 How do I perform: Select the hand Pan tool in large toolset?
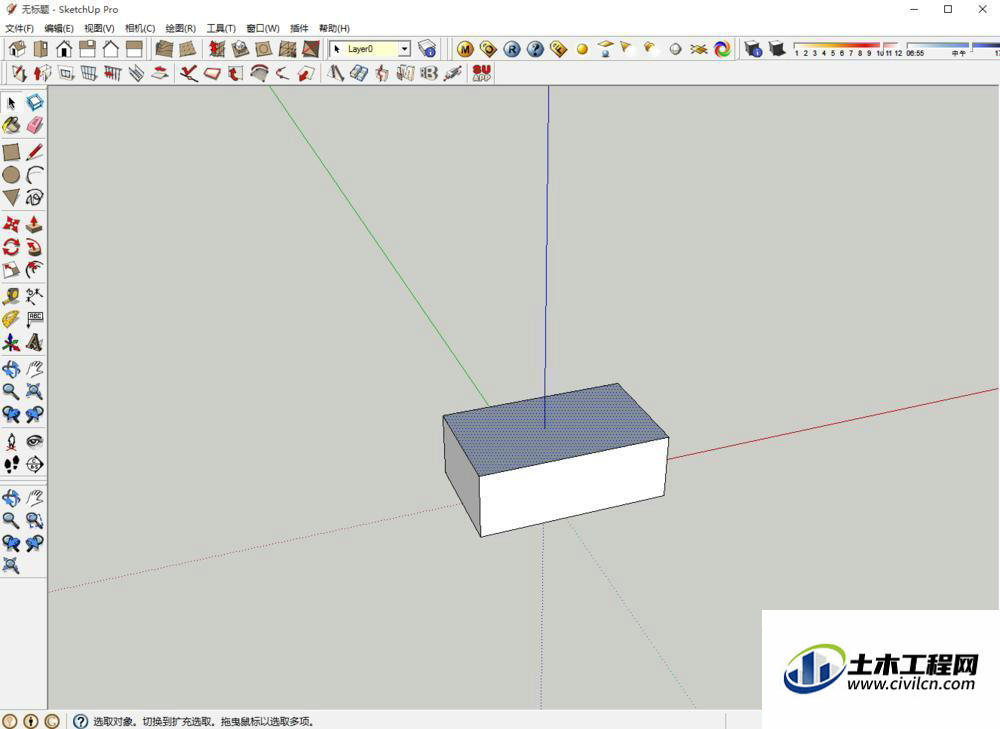pos(34,369)
